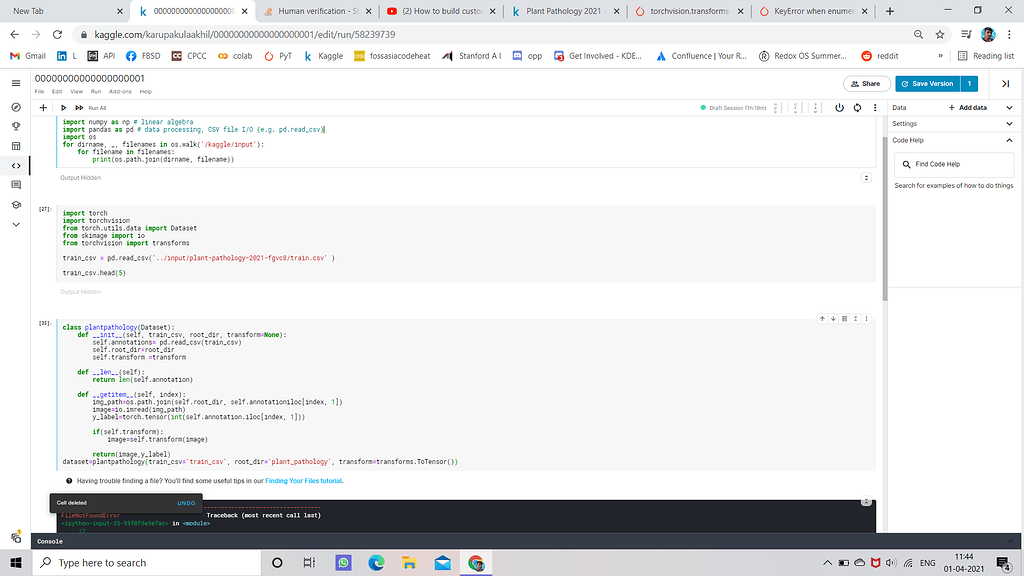The height and width of the screenshot is (576, 1024).
Task: Expand the Data panel section
Action: tap(1008, 107)
